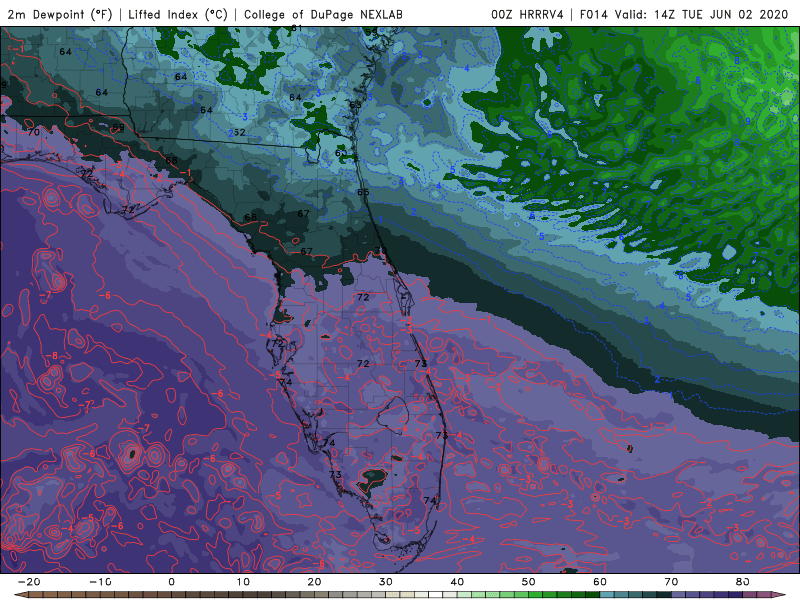Click the left arrow end of the color bar

coord(20,595)
